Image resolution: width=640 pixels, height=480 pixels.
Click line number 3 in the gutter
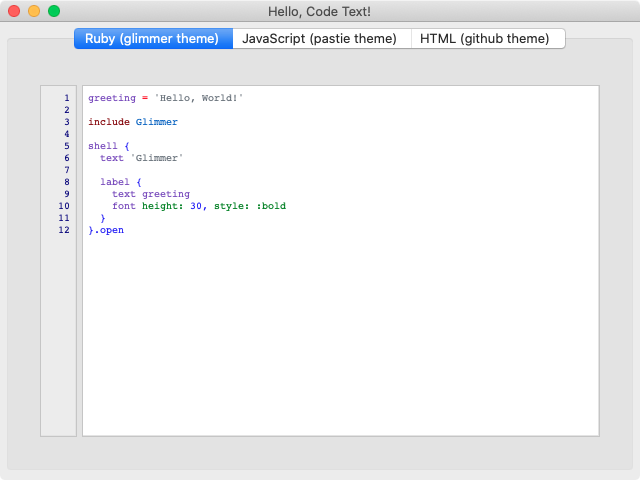(67, 122)
